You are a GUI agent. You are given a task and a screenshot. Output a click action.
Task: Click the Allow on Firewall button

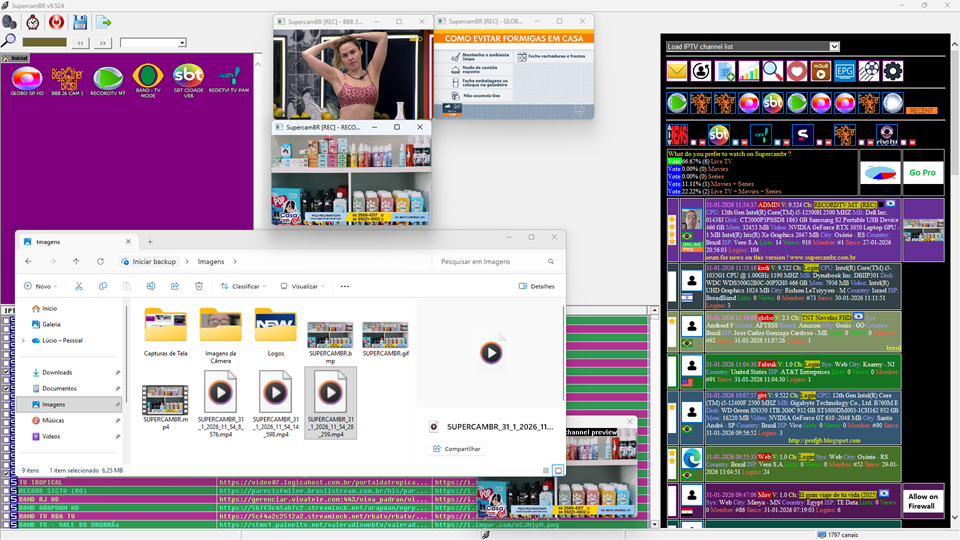(921, 501)
